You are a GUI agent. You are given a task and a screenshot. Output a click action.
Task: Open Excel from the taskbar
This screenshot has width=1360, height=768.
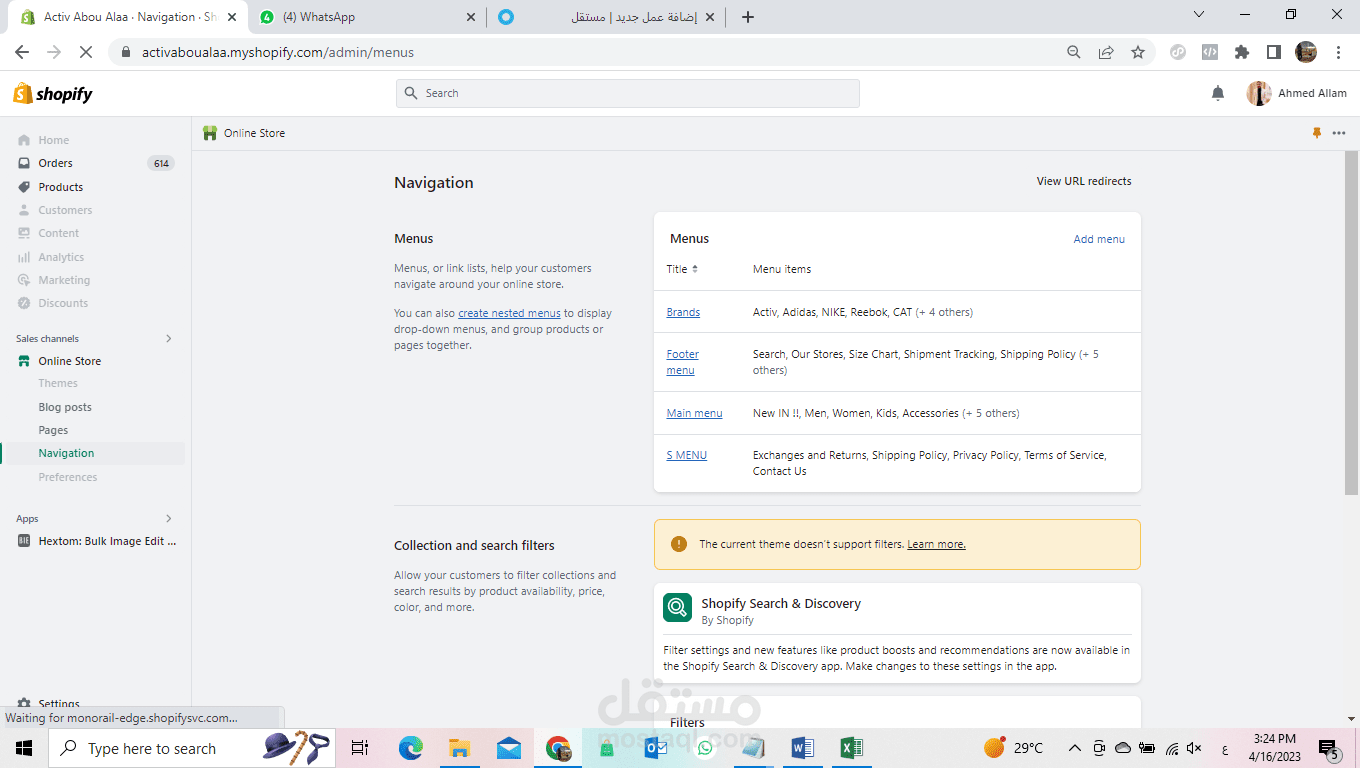(851, 748)
